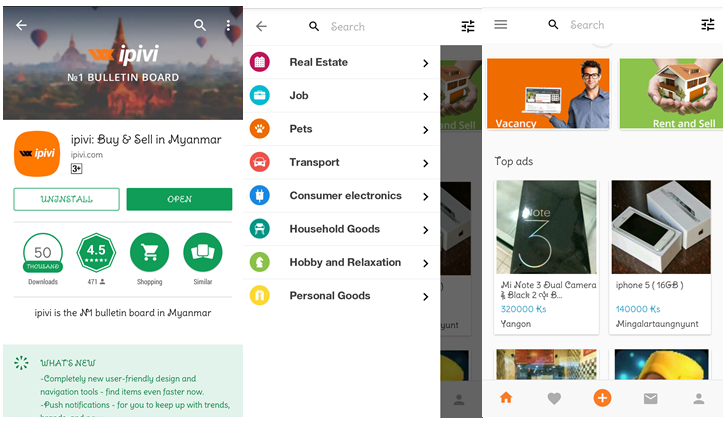Tap the dimmed profile icon behind the category menu

[459, 400]
